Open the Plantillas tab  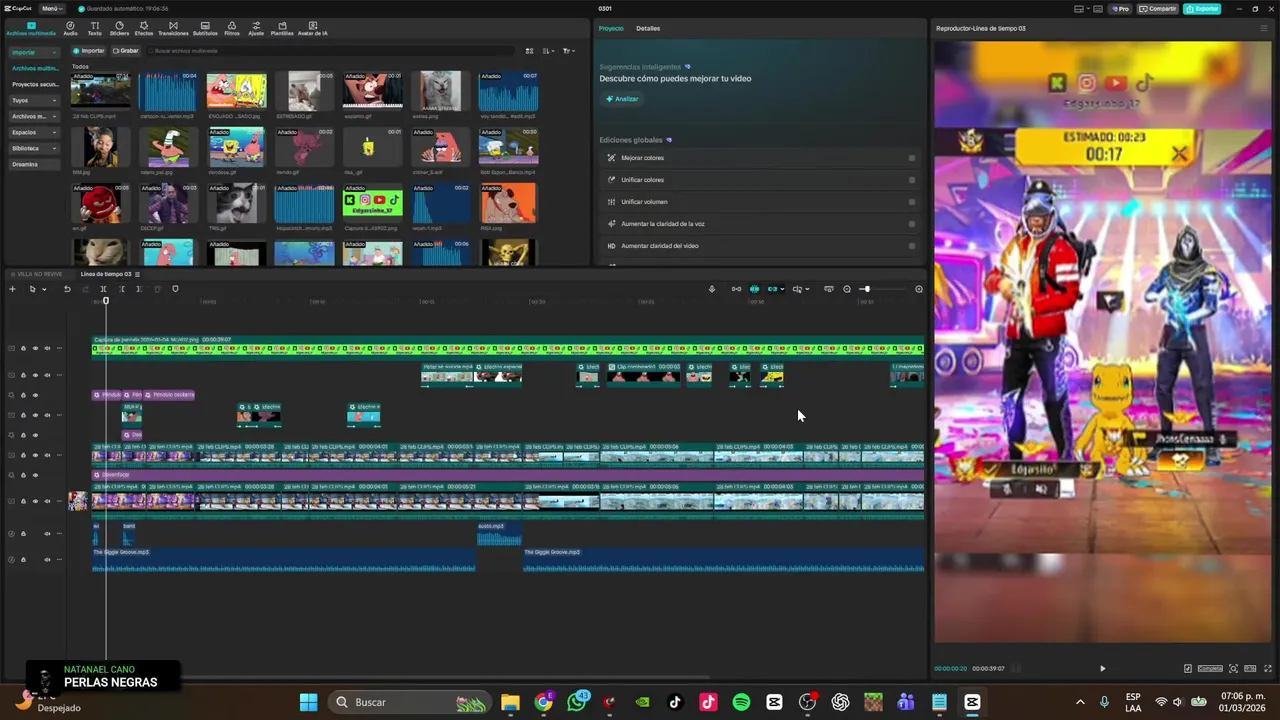(282, 28)
